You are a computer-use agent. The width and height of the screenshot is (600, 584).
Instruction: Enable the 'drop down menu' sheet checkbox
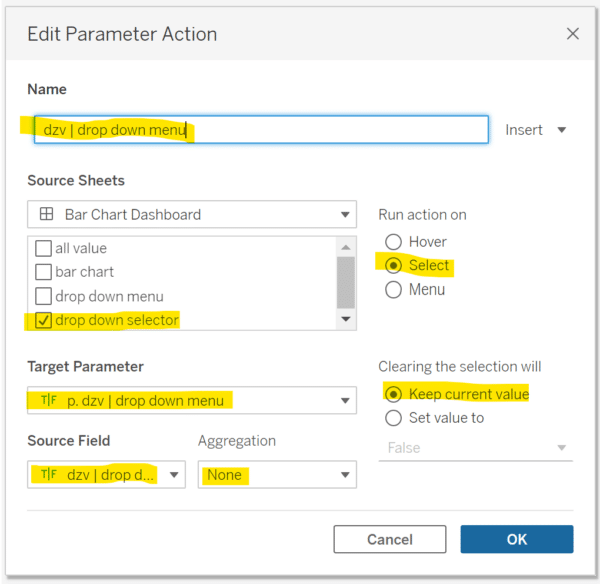pos(43,296)
